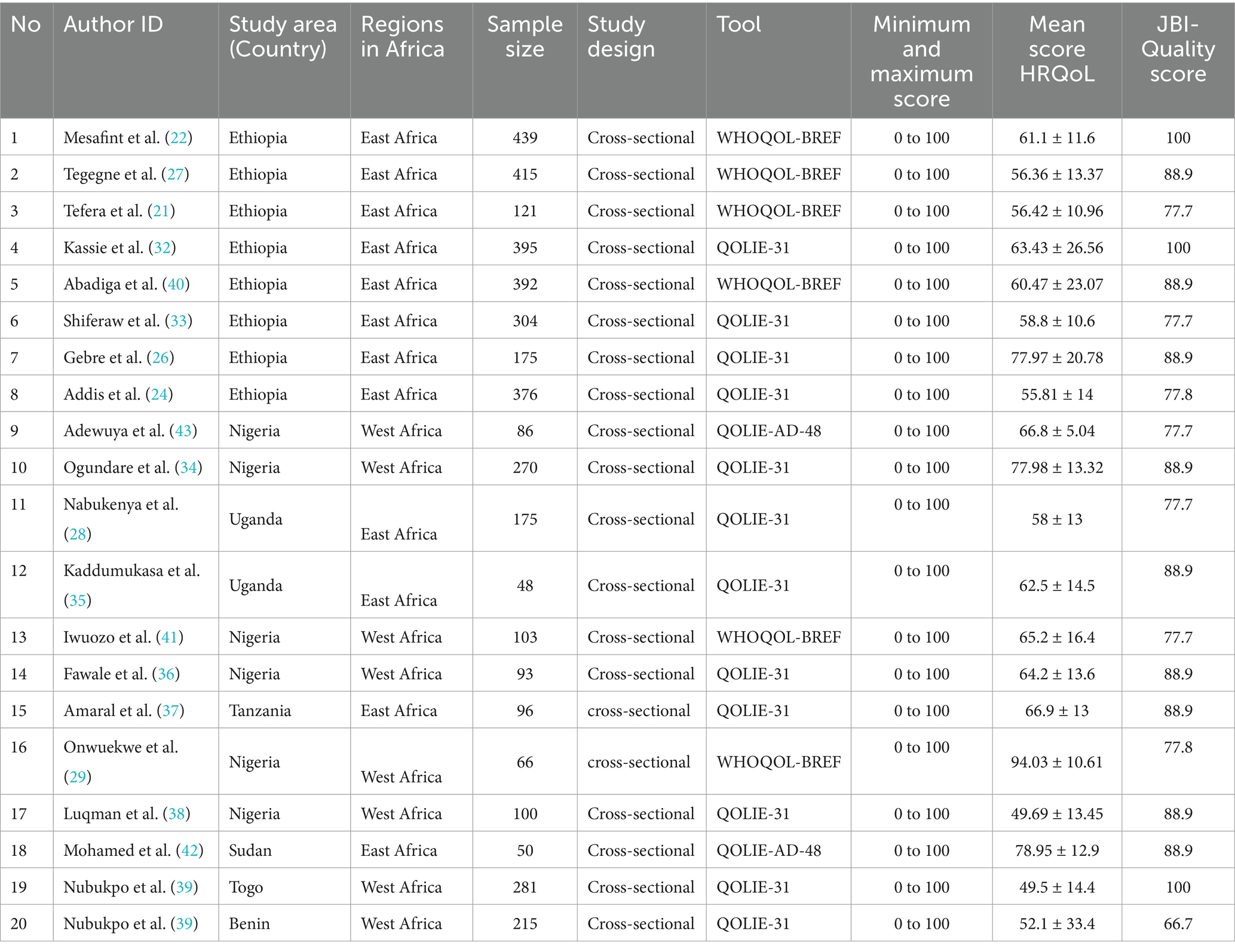Click reference 39 in the Benin row
The height and width of the screenshot is (952, 1235).
pyautogui.click(x=185, y=924)
